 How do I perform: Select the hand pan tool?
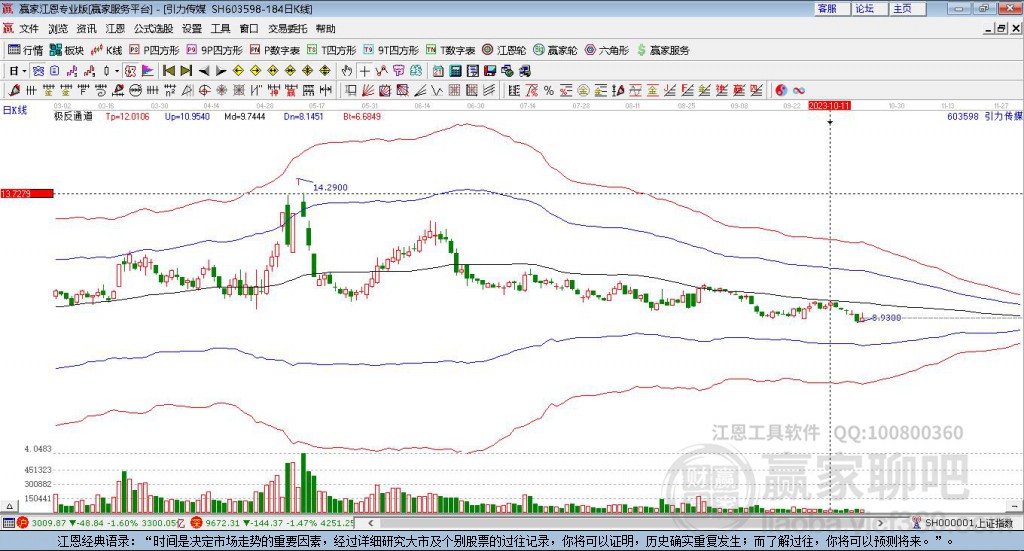(x=347, y=71)
